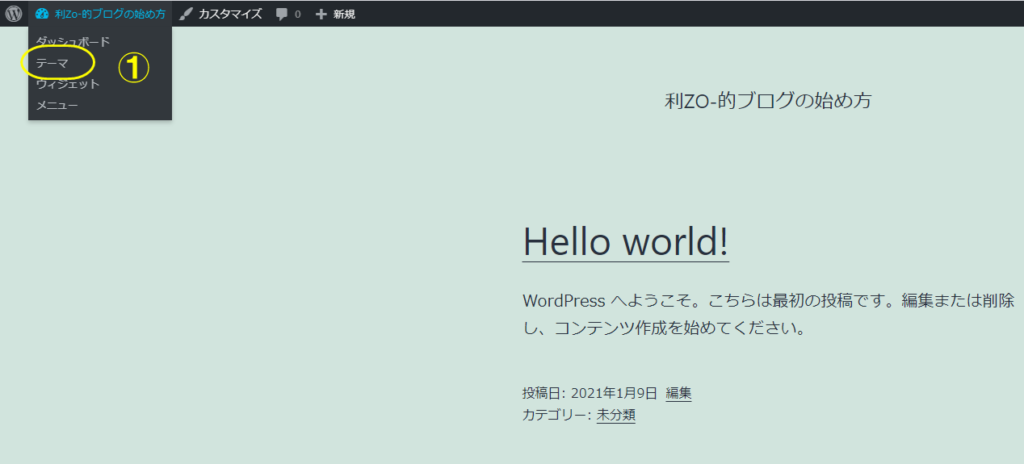The height and width of the screenshot is (464, 1024).
Task: Click the site title 利ZO-的ブログの始め方 on page
Action: click(768, 100)
